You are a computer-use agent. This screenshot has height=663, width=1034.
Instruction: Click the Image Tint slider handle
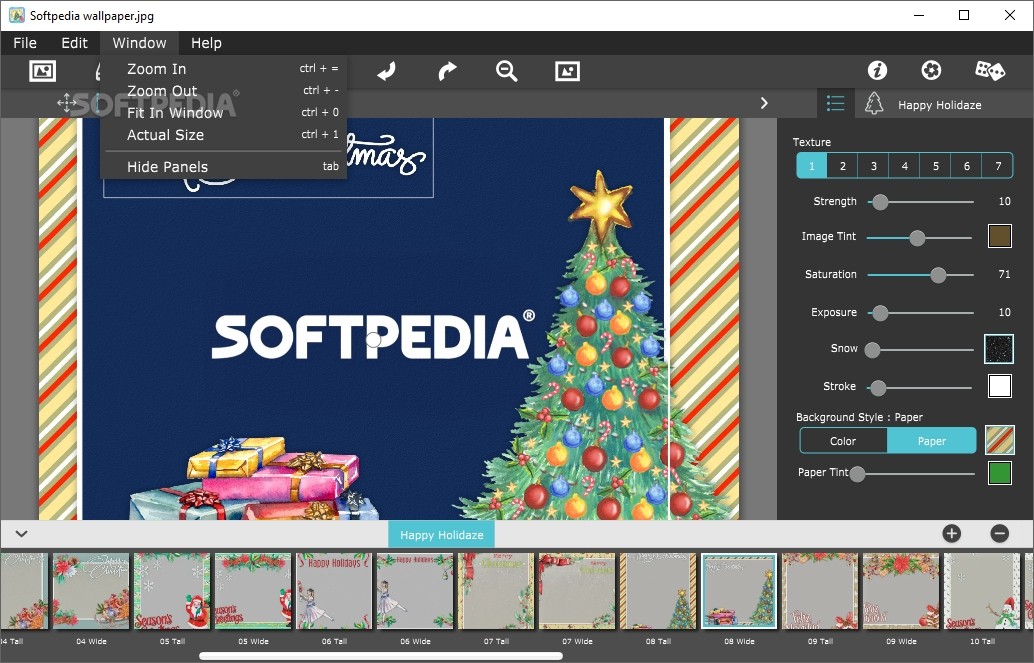click(917, 238)
